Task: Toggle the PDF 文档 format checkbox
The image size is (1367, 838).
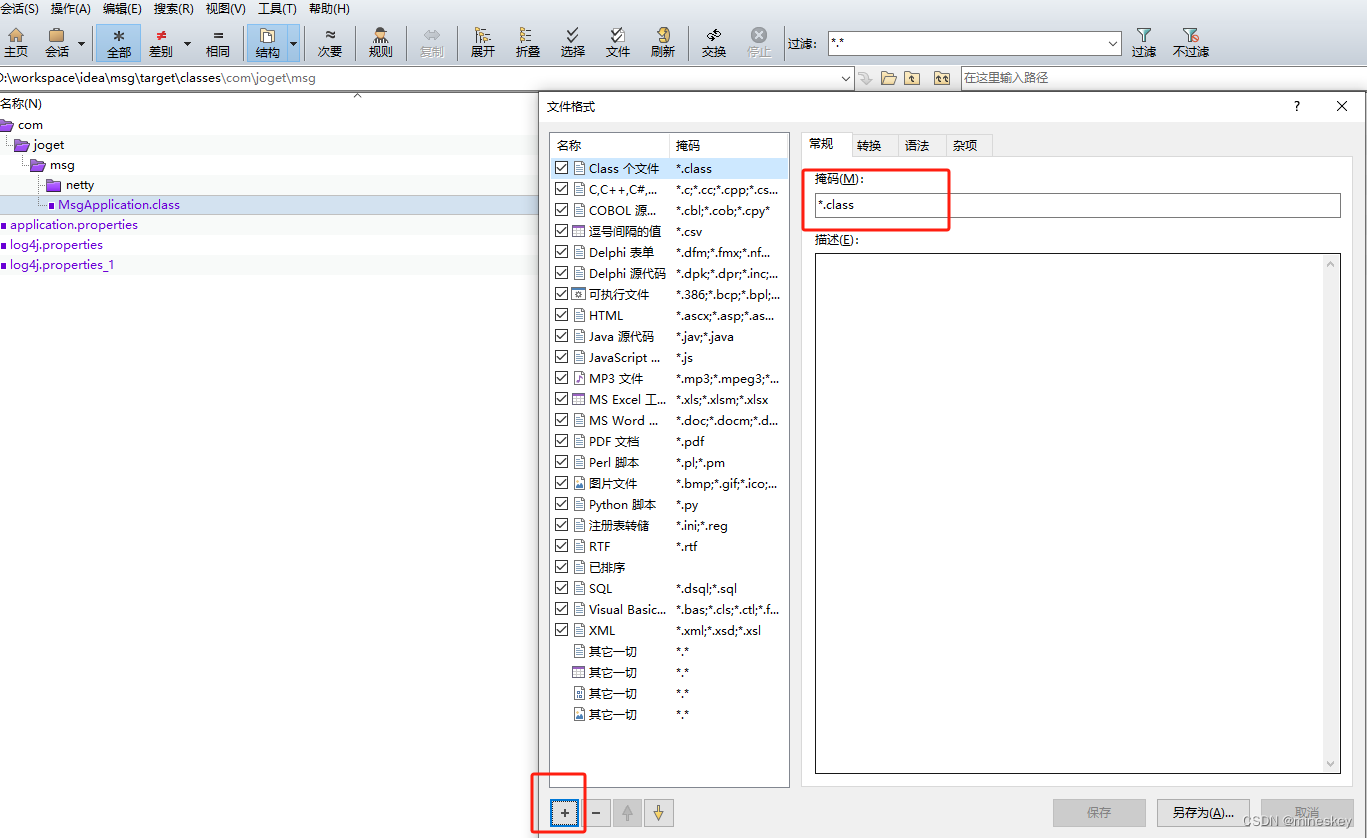Action: (562, 441)
